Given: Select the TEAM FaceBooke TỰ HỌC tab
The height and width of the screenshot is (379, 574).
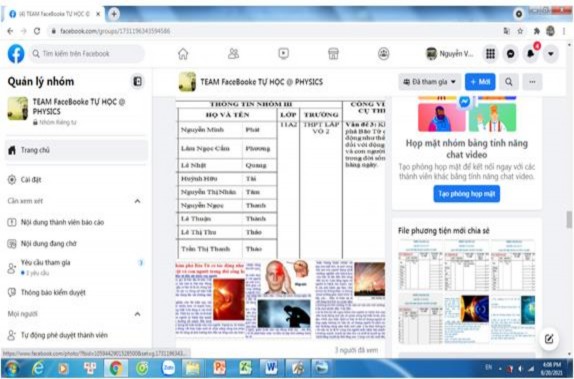Looking at the screenshot, I should tap(55, 14).
